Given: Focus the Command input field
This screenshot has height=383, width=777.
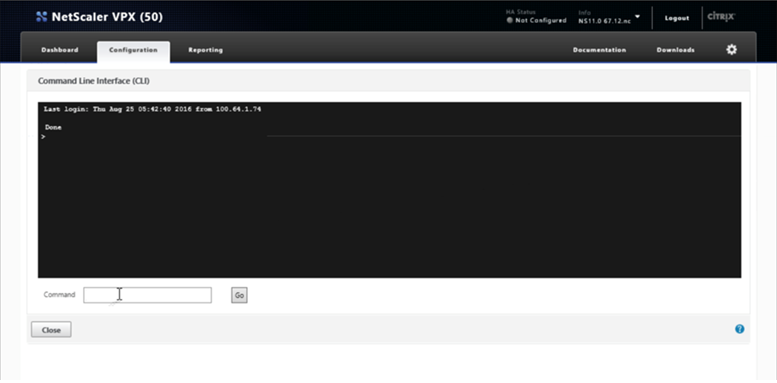Looking at the screenshot, I should click(147, 295).
